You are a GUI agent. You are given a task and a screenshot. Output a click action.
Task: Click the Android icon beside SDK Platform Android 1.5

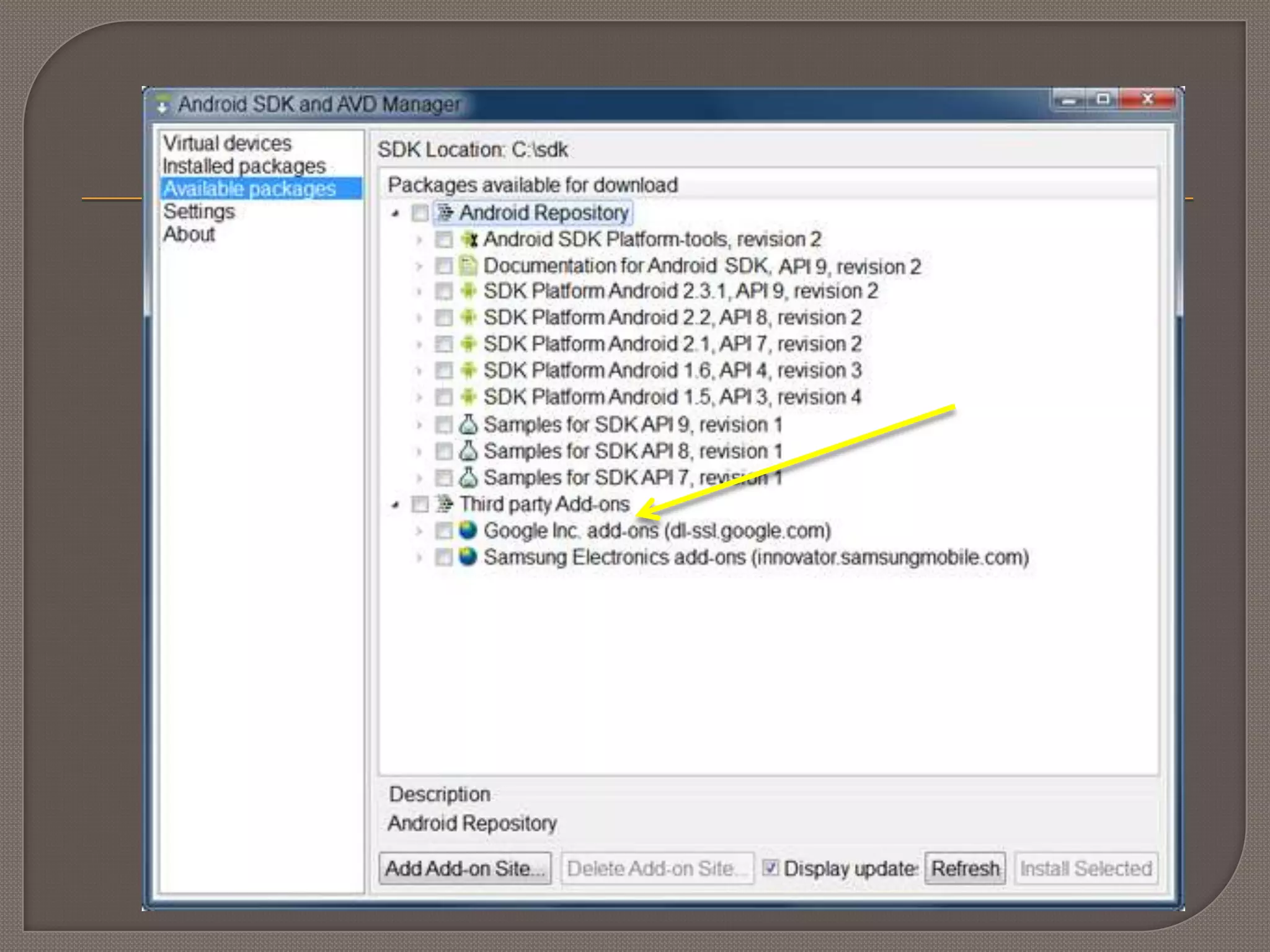click(x=469, y=397)
